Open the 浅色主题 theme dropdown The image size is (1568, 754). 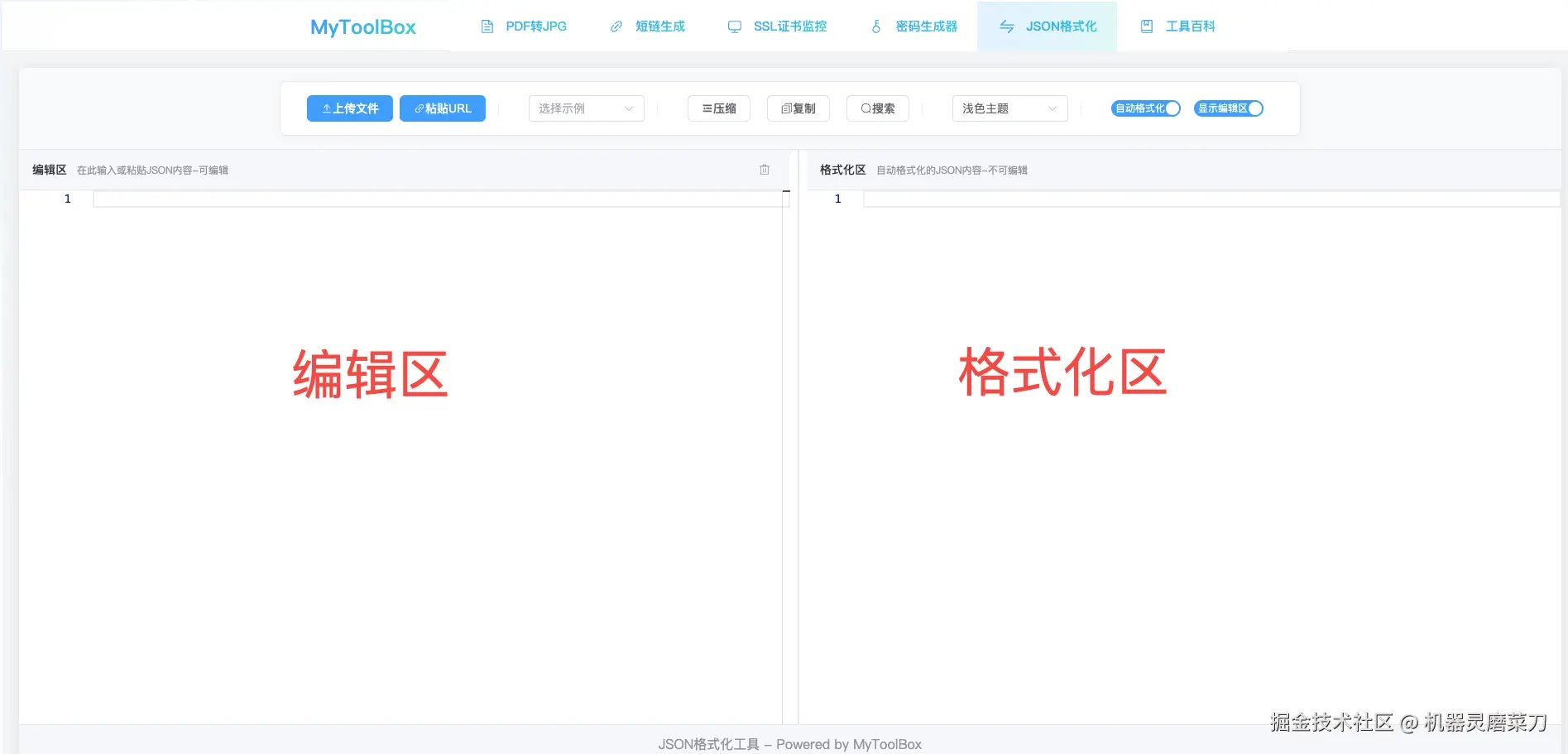point(1010,108)
